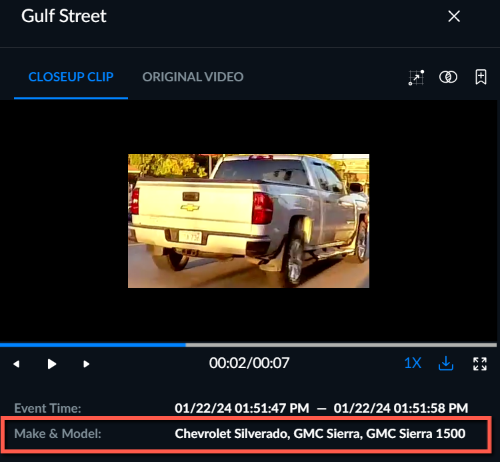
Task: Click the overlapping circles similarity search icon
Action: point(448,77)
